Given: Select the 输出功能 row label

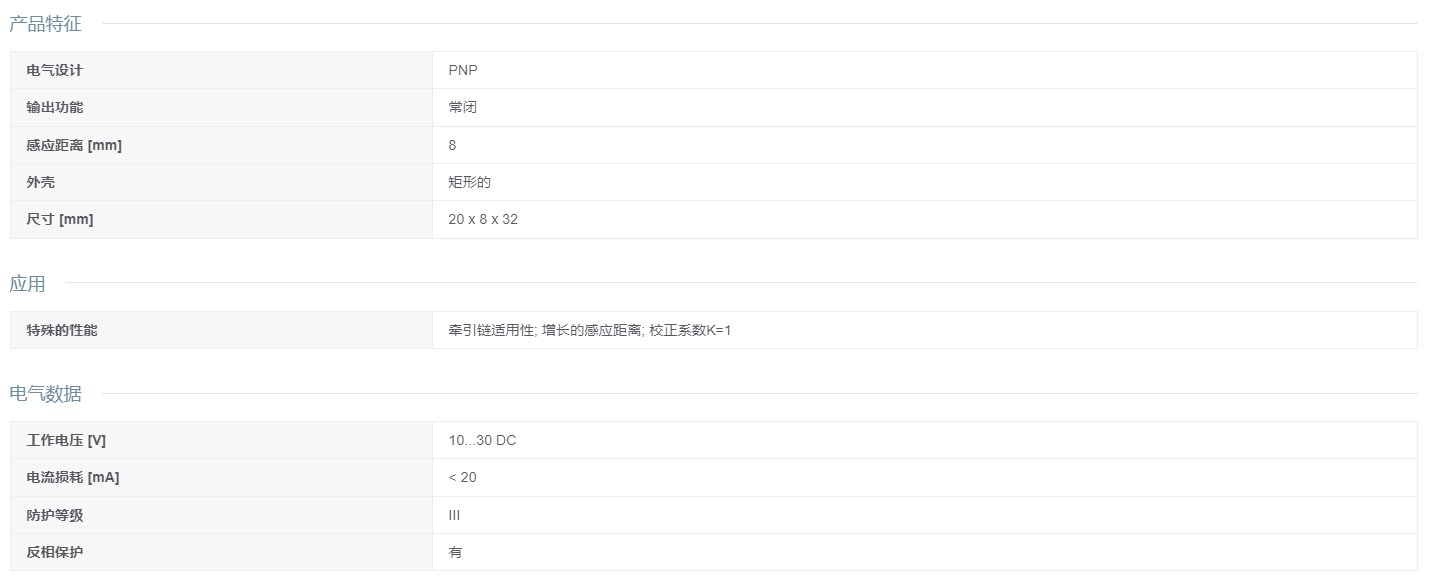Looking at the screenshot, I should pos(54,107).
